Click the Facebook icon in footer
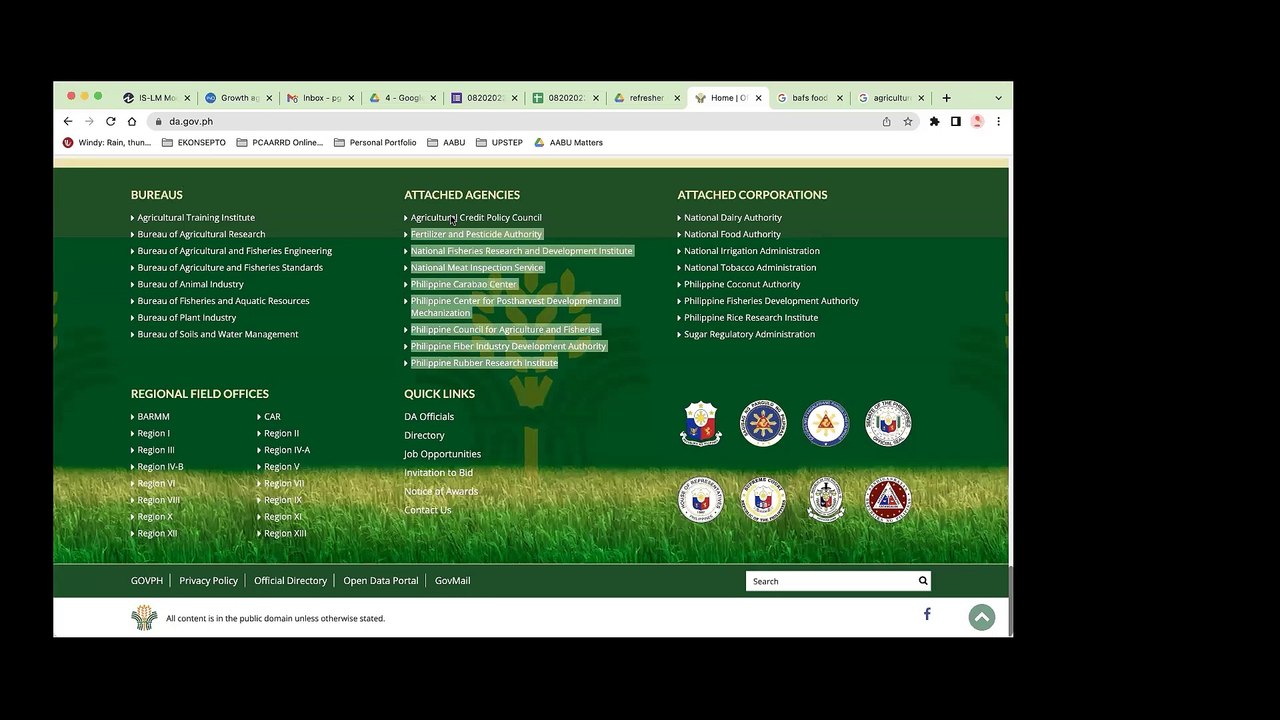Viewport: 1280px width, 720px height. coord(927,614)
